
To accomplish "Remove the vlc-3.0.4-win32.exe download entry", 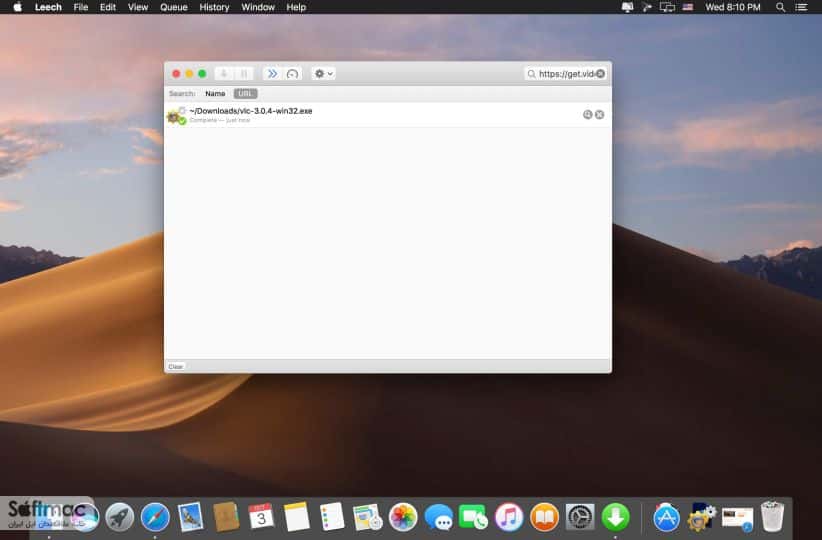I will coord(599,114).
